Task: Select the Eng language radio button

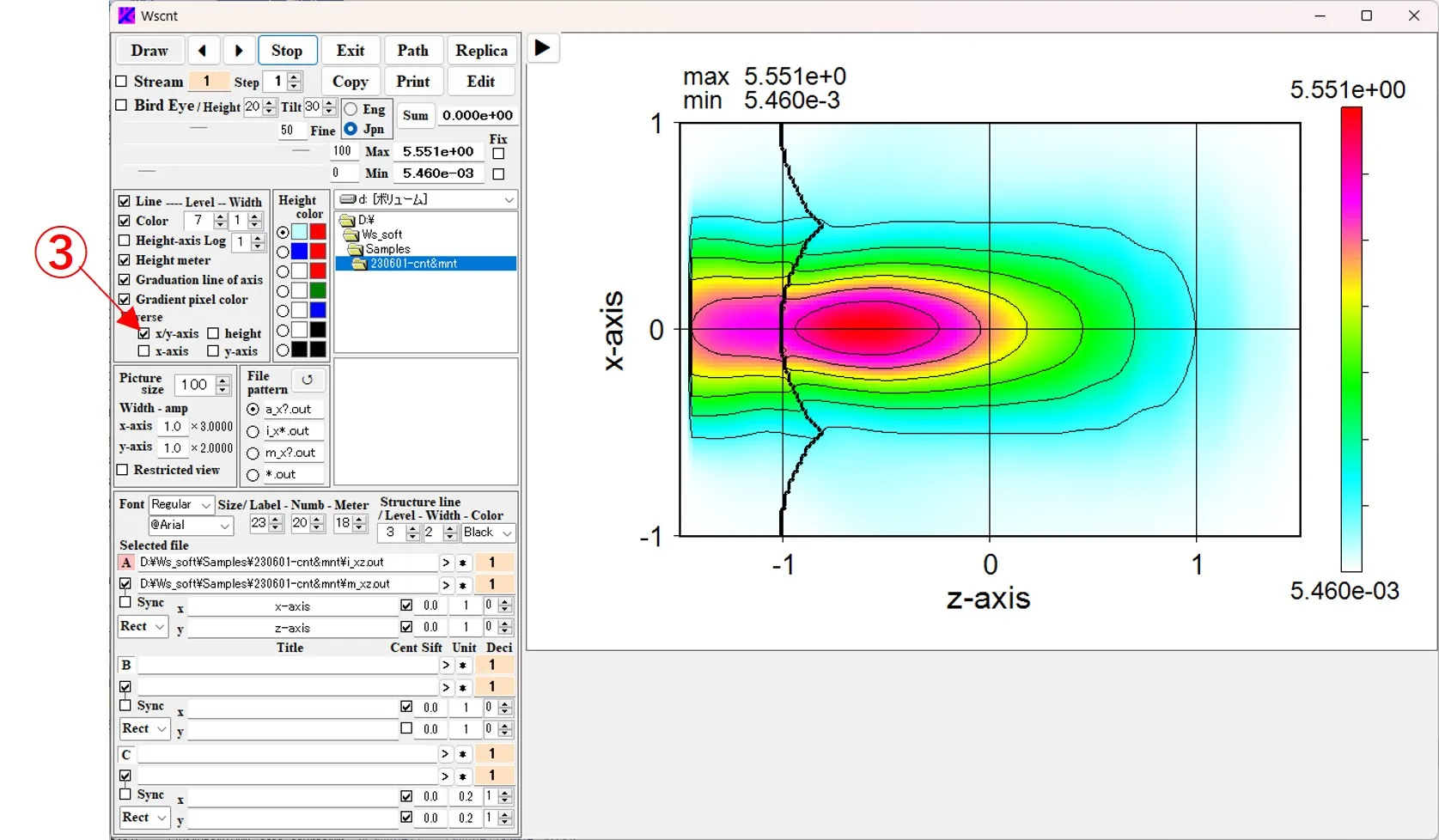Action: point(351,109)
